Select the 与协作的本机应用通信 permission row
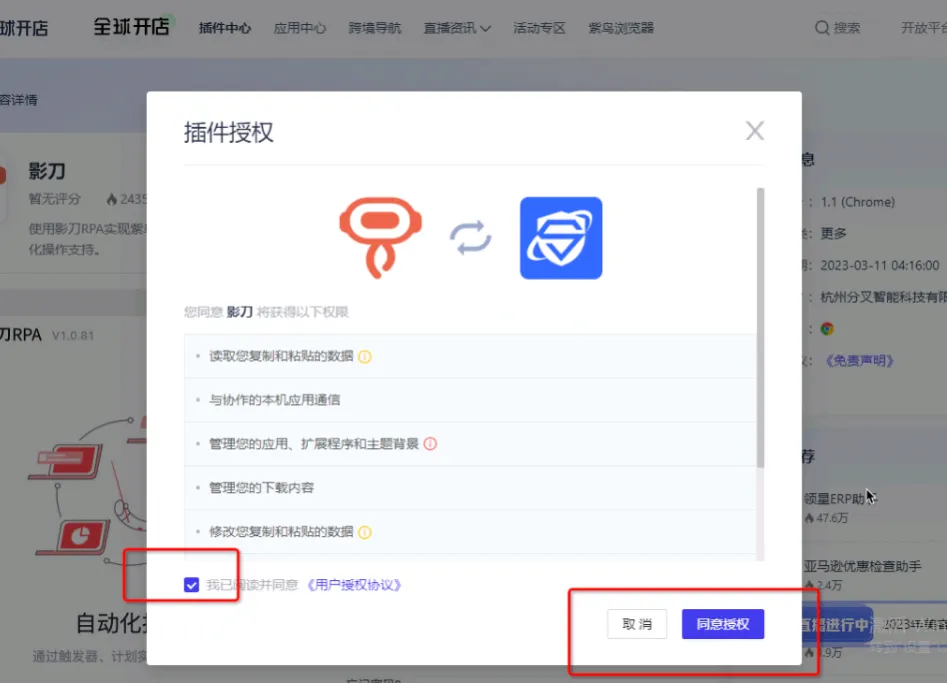Image resolution: width=947 pixels, height=683 pixels. (x=470, y=400)
